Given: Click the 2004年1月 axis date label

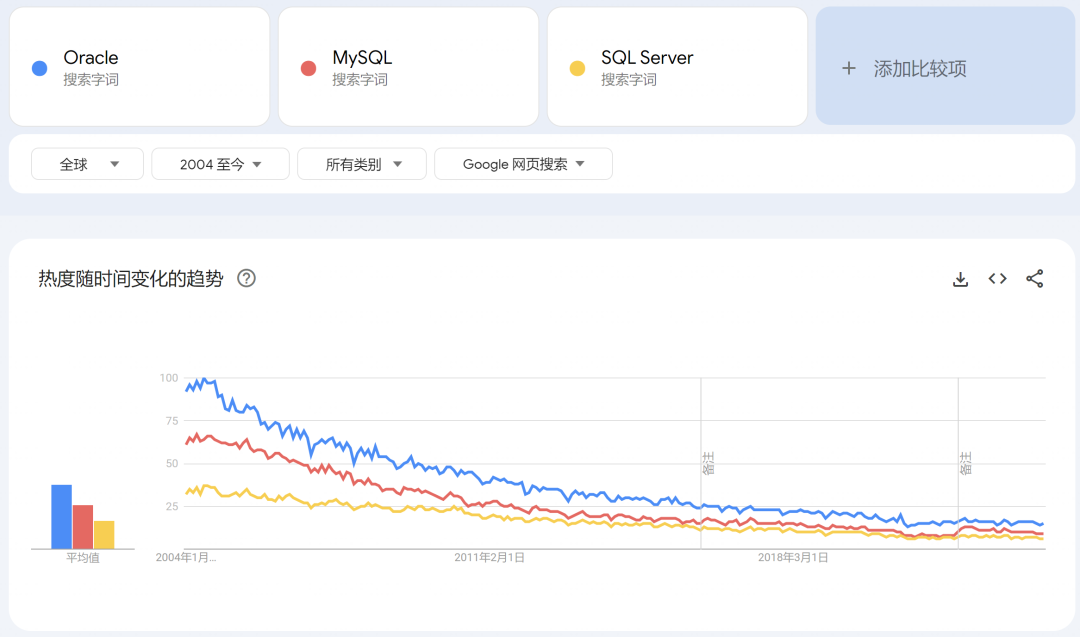Looking at the screenshot, I should [186, 558].
